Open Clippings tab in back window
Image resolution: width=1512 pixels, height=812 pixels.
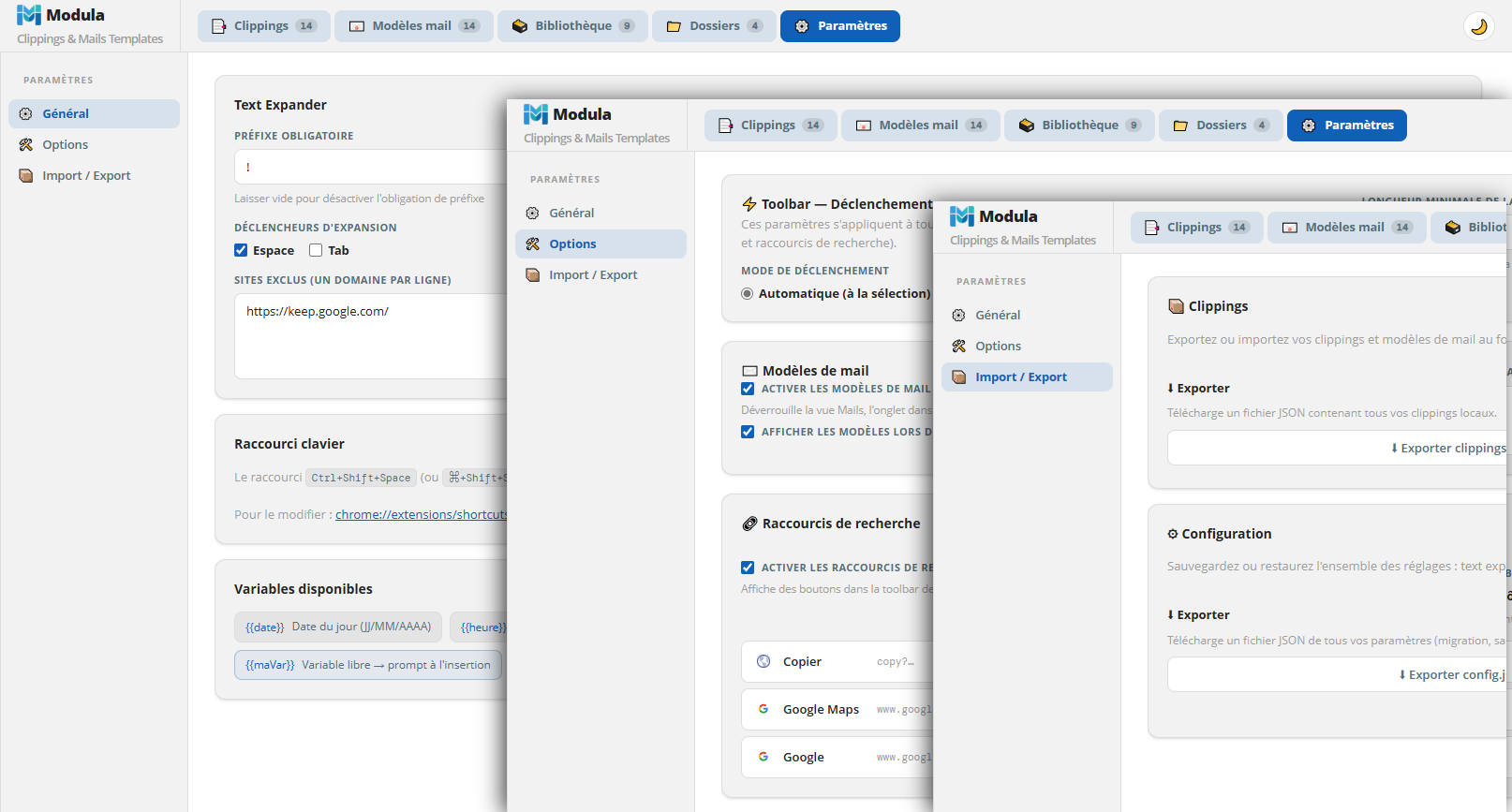pyautogui.click(x=263, y=26)
